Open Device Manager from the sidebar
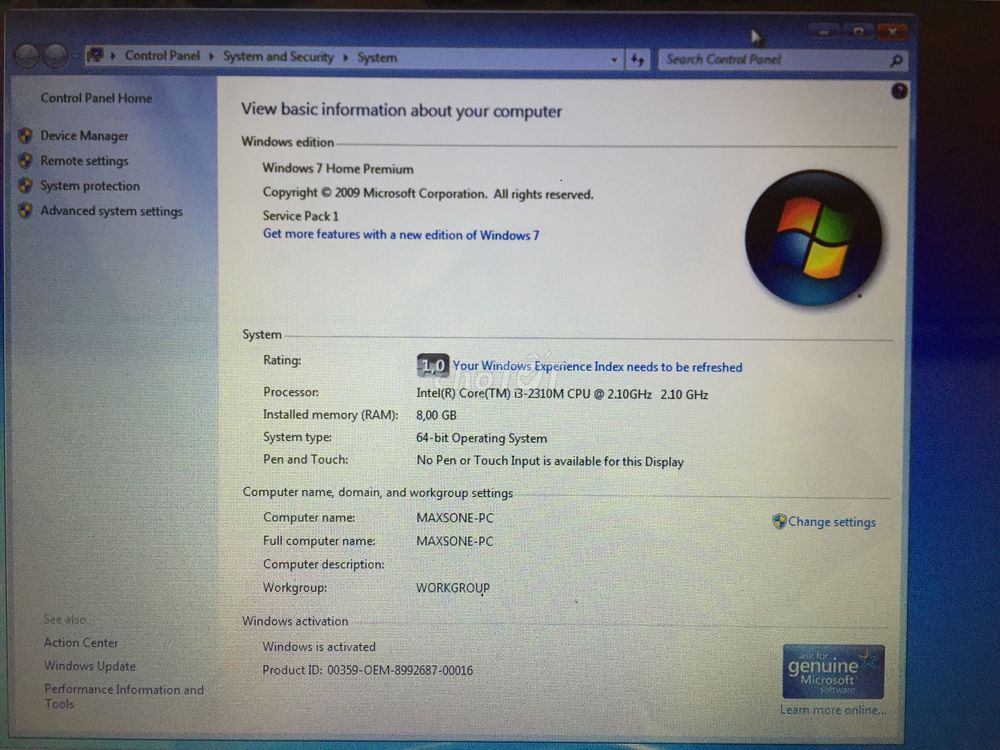This screenshot has height=750, width=1000. pos(84,136)
